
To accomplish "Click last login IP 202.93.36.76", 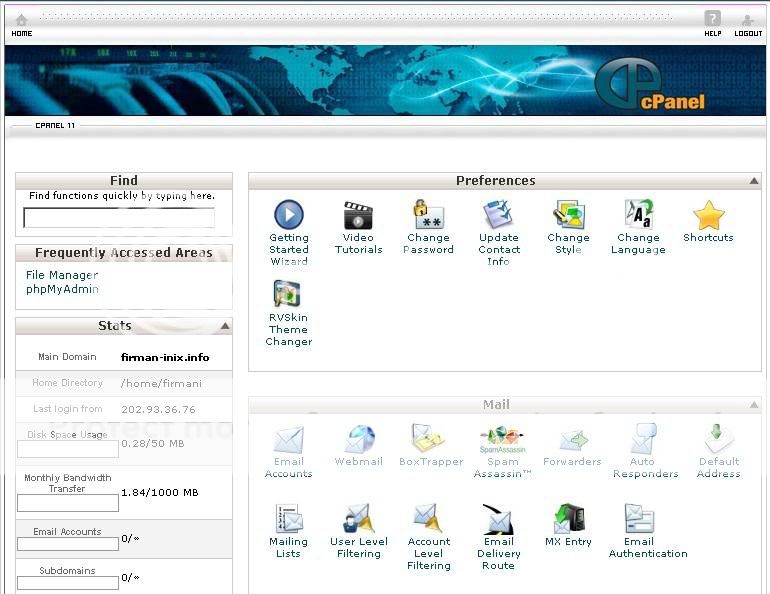I will pos(158,409).
